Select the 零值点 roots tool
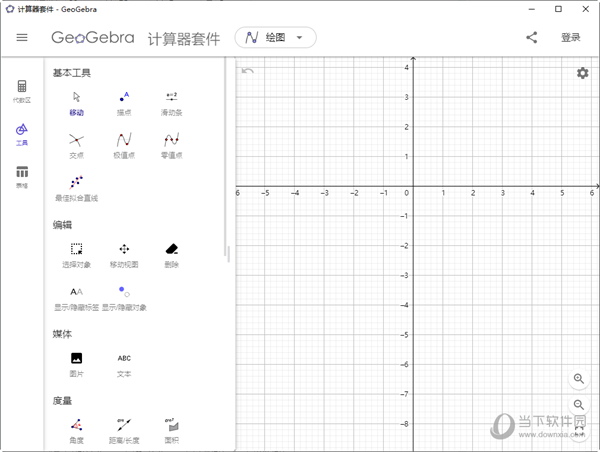This screenshot has height=452, width=600. (x=171, y=146)
